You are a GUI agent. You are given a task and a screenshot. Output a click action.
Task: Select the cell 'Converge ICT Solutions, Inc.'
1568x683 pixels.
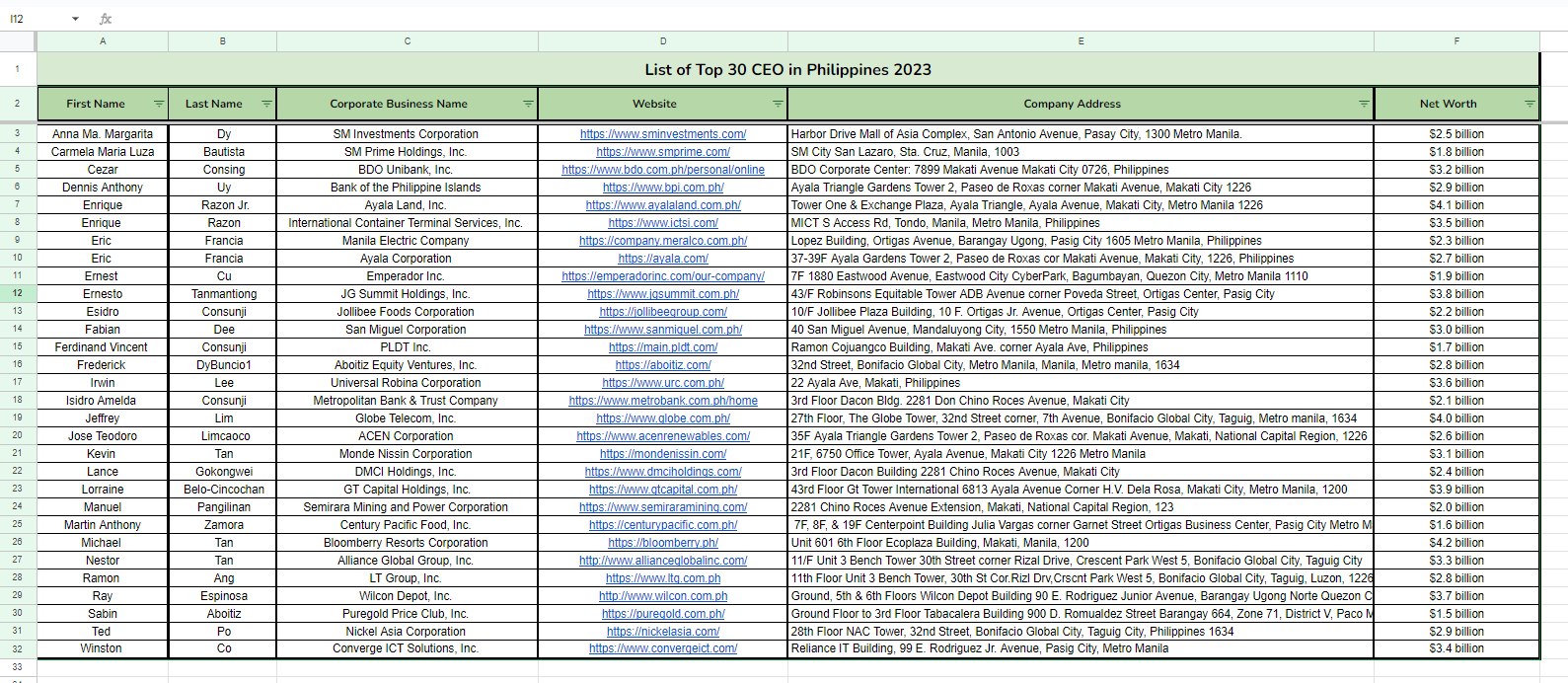pos(406,648)
